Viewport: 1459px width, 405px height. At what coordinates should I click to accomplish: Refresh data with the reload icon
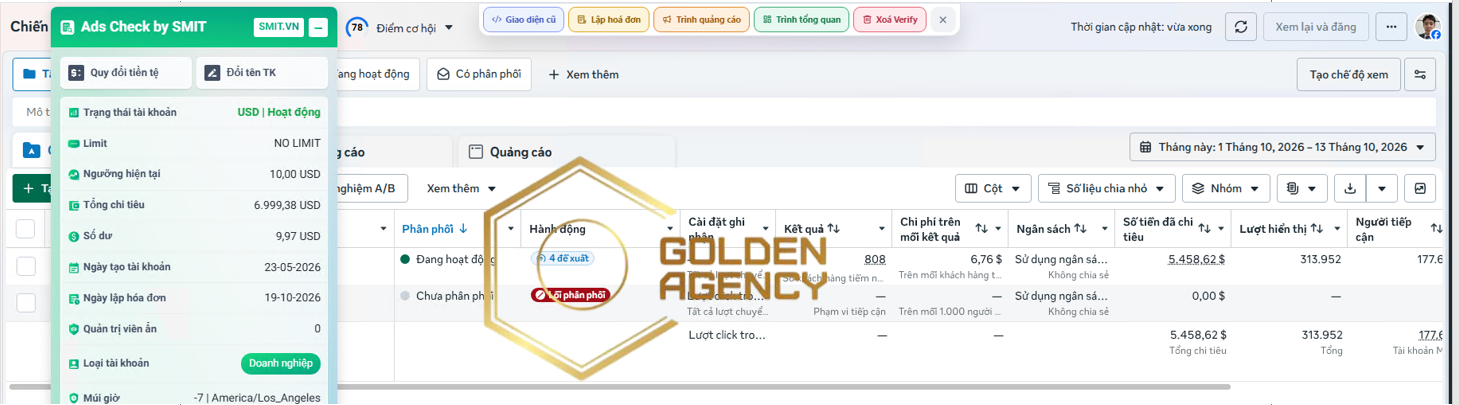1240,27
